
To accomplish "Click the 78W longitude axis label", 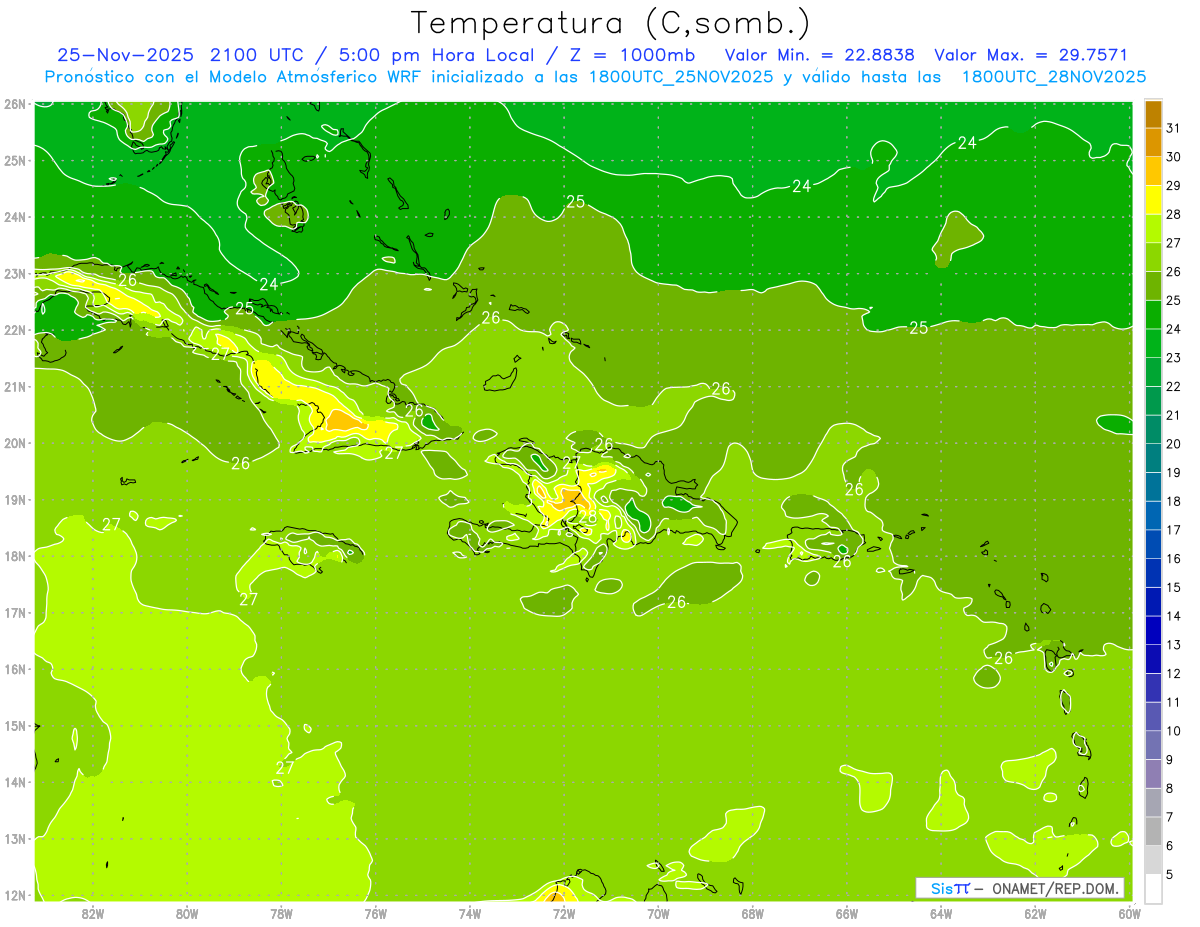I will [281, 912].
